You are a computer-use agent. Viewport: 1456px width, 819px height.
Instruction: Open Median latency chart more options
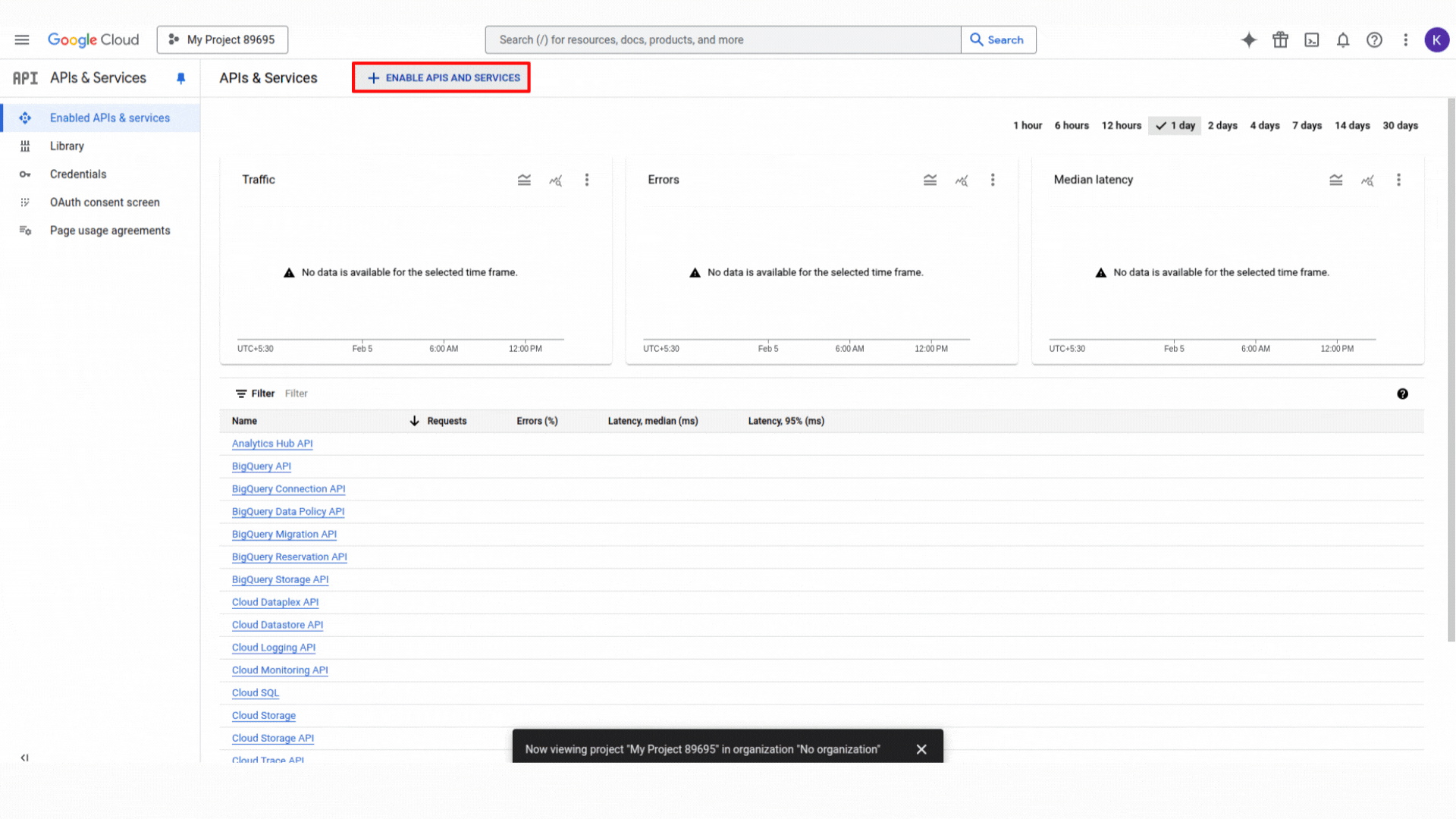point(1399,180)
